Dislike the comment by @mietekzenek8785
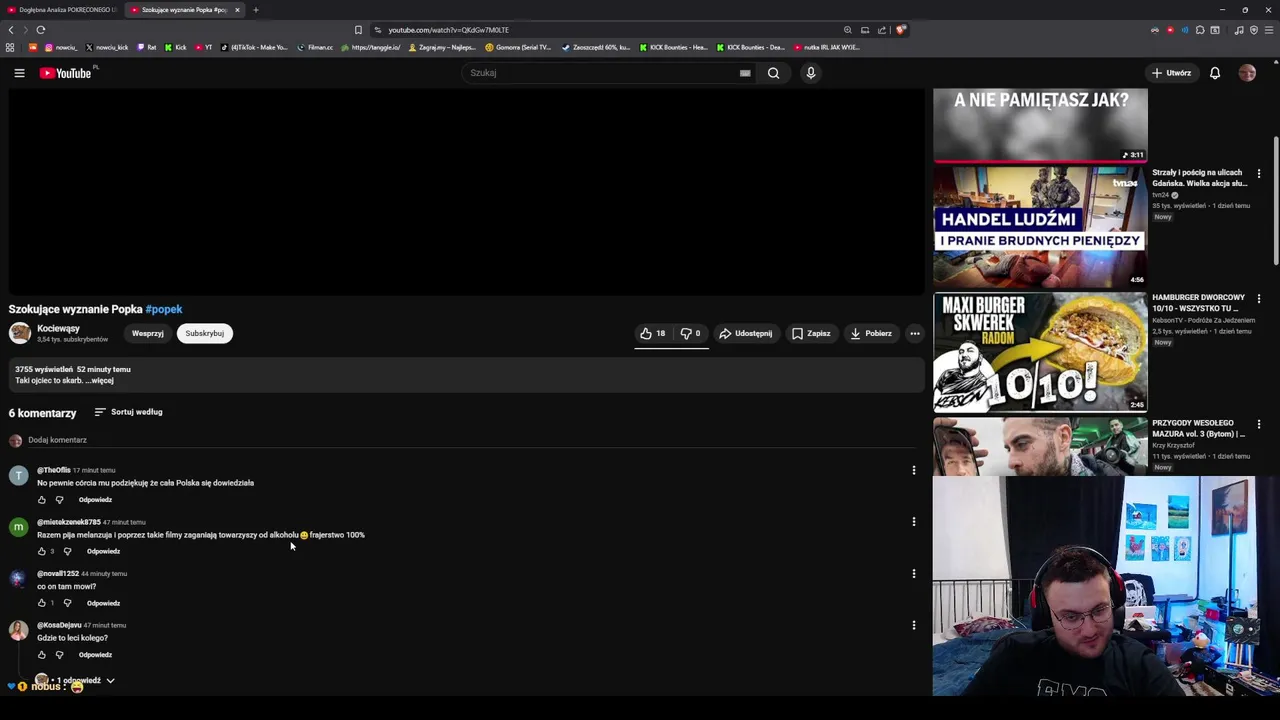1280x720 pixels. coord(67,551)
